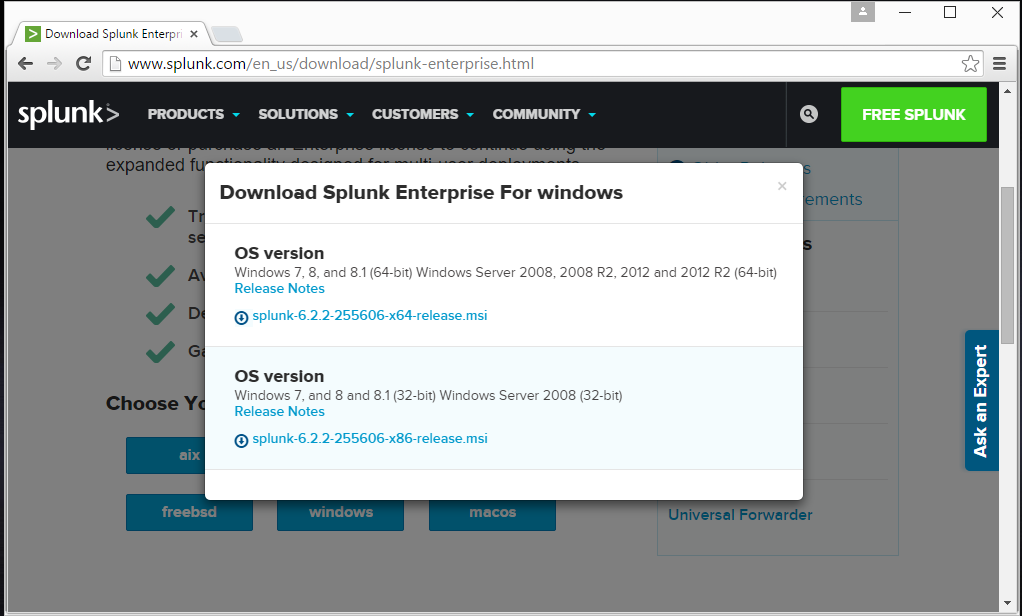Reload the page with the refresh icon
This screenshot has height=616, width=1022.
(83, 64)
